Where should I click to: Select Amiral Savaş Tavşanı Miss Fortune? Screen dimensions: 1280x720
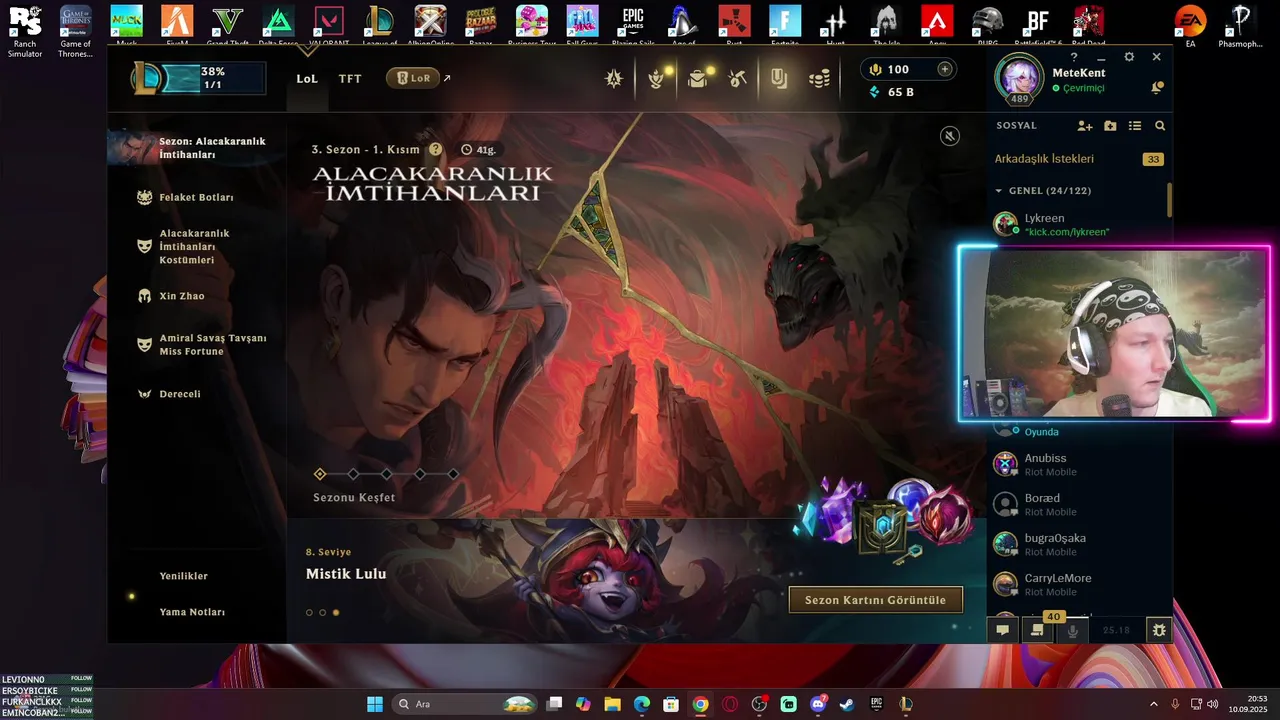coord(201,345)
